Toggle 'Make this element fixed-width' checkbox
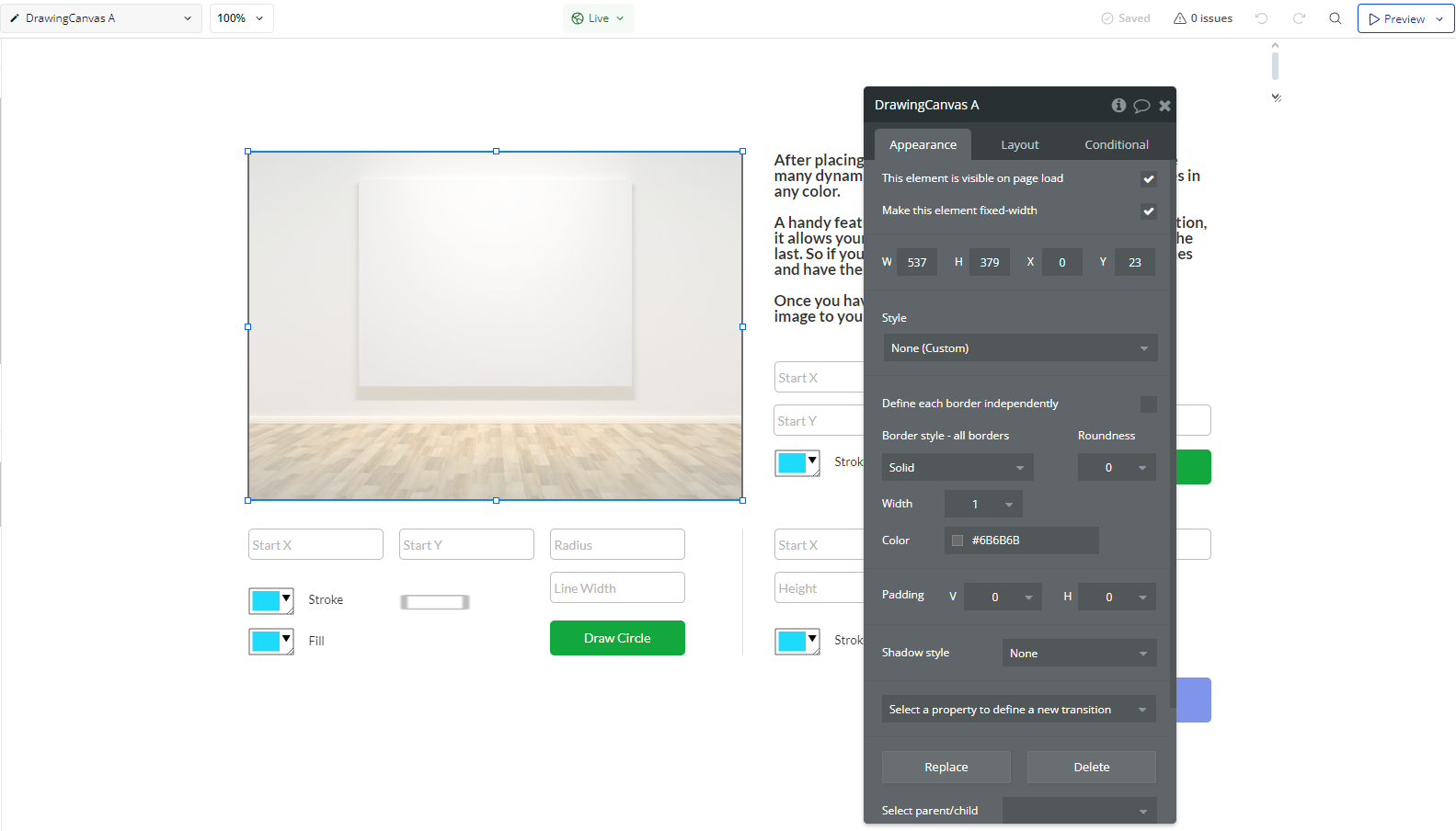 pyautogui.click(x=1148, y=211)
